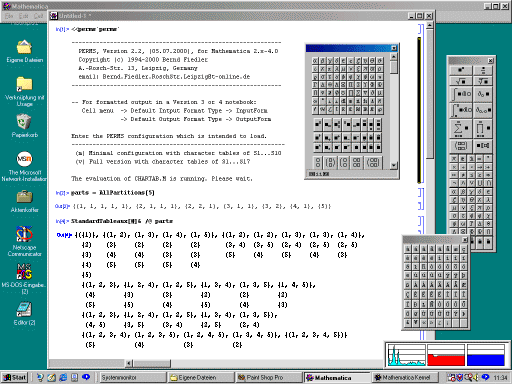The width and height of the screenshot is (512, 384).
Task: Switch to the Systemmonitor taskbar button
Action: click(132, 377)
